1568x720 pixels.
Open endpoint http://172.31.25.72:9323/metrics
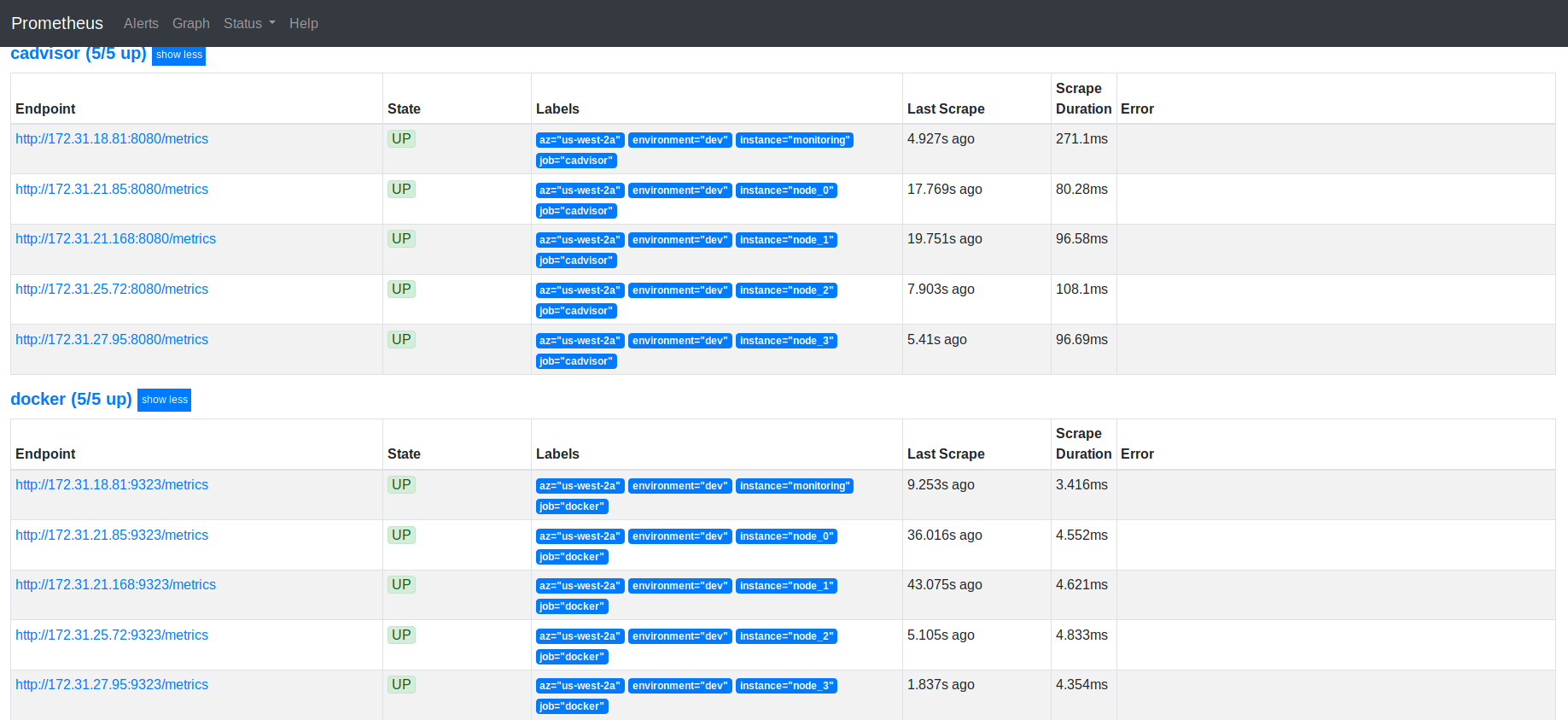(112, 635)
